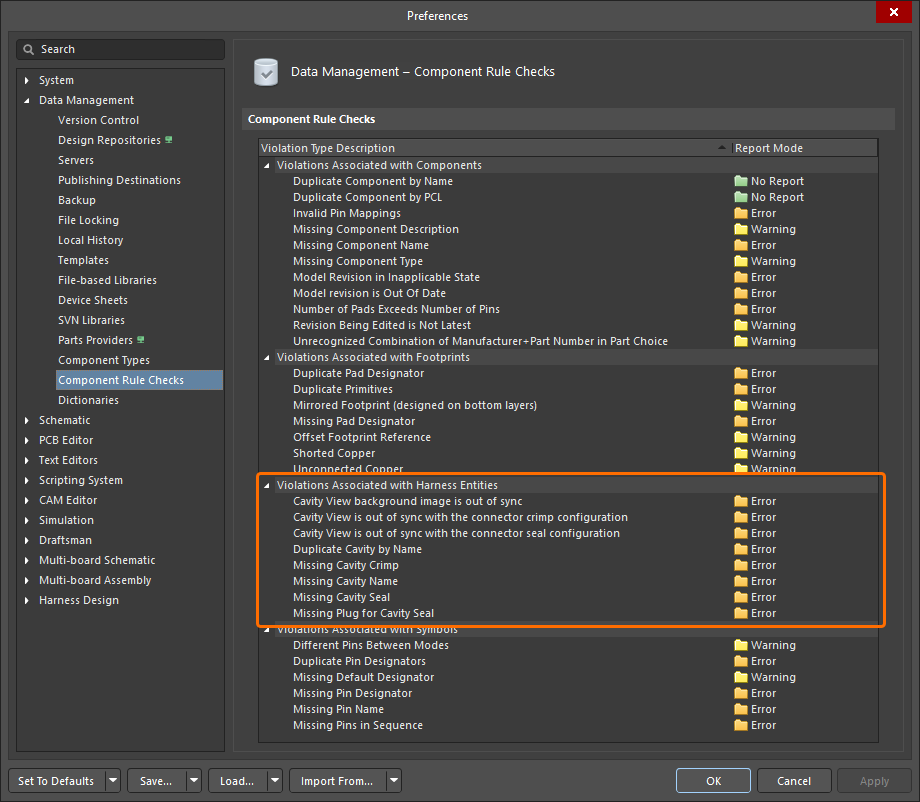Sort by Violation Type Description column header
This screenshot has height=802, width=920.
point(495,148)
